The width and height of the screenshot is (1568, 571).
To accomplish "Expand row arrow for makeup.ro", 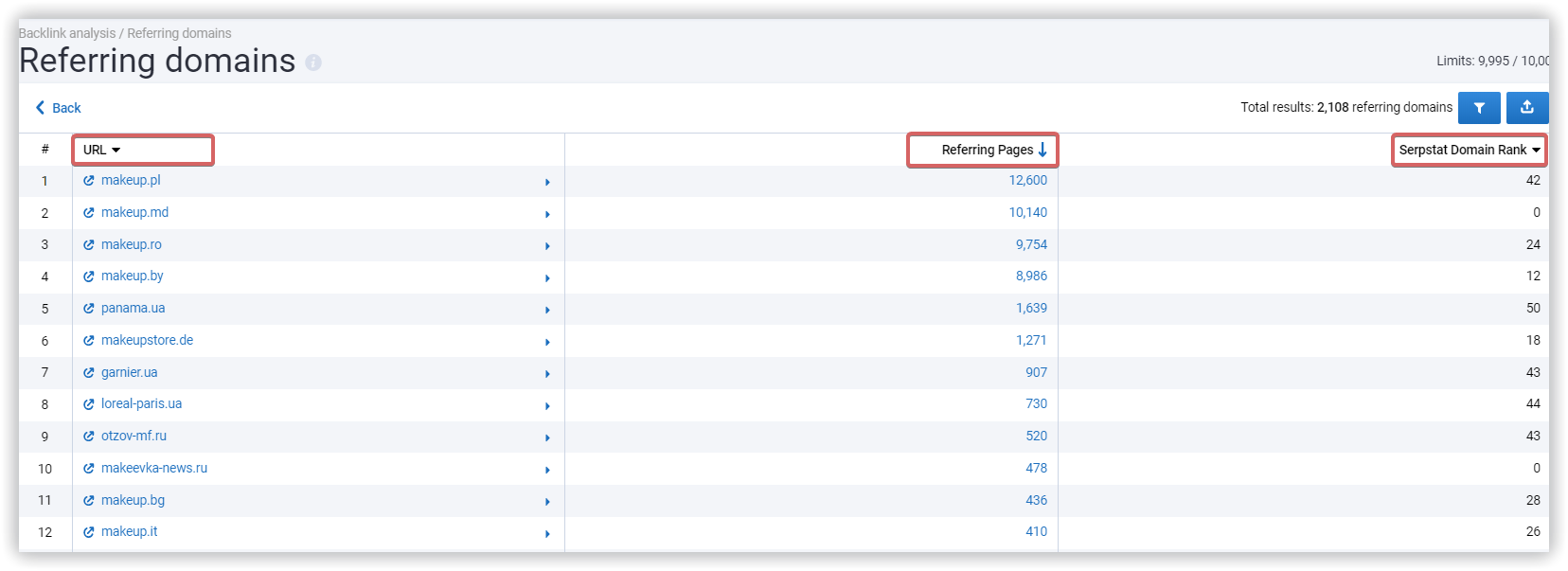I will 547,246.
